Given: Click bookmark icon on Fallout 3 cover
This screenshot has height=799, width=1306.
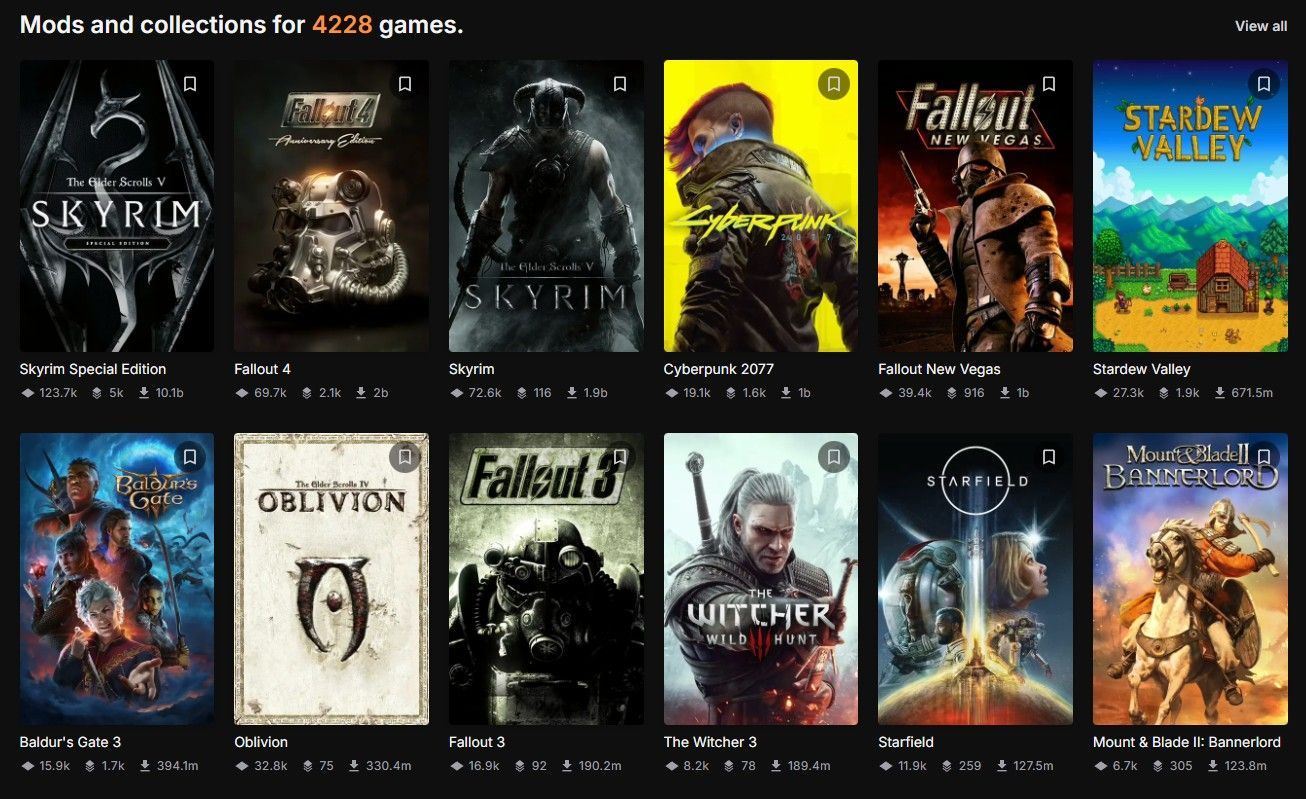Looking at the screenshot, I should pos(620,457).
